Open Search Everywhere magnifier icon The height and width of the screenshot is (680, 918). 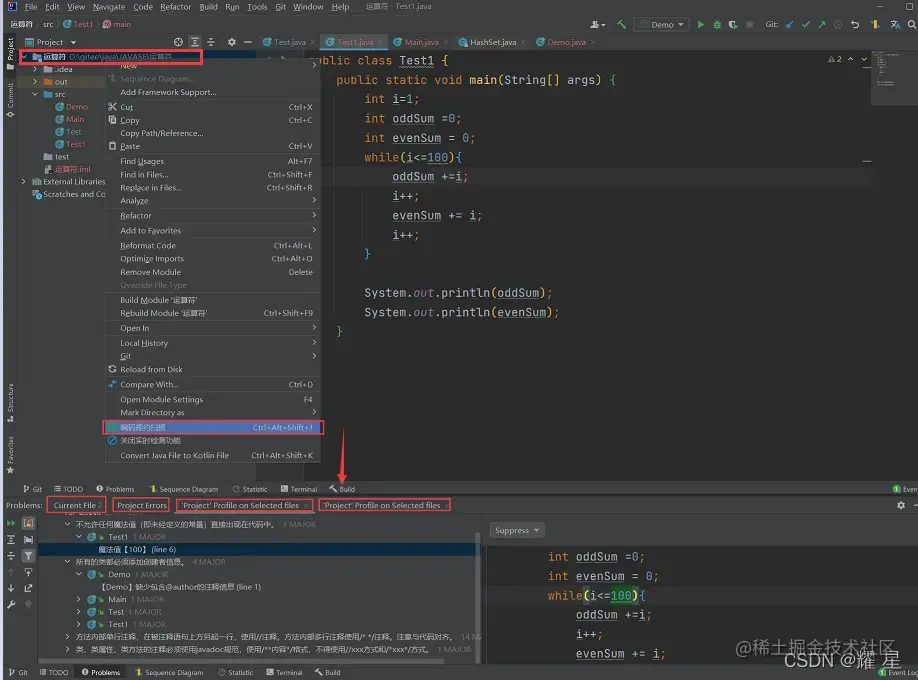[912, 25]
